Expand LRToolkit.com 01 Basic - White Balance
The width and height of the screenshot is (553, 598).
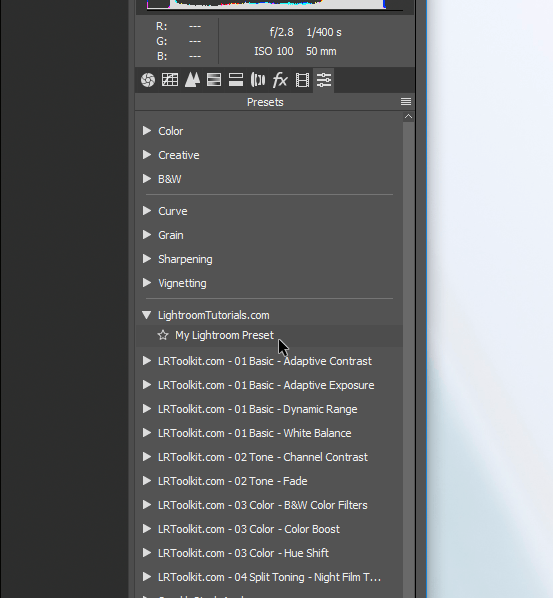[x=147, y=433]
